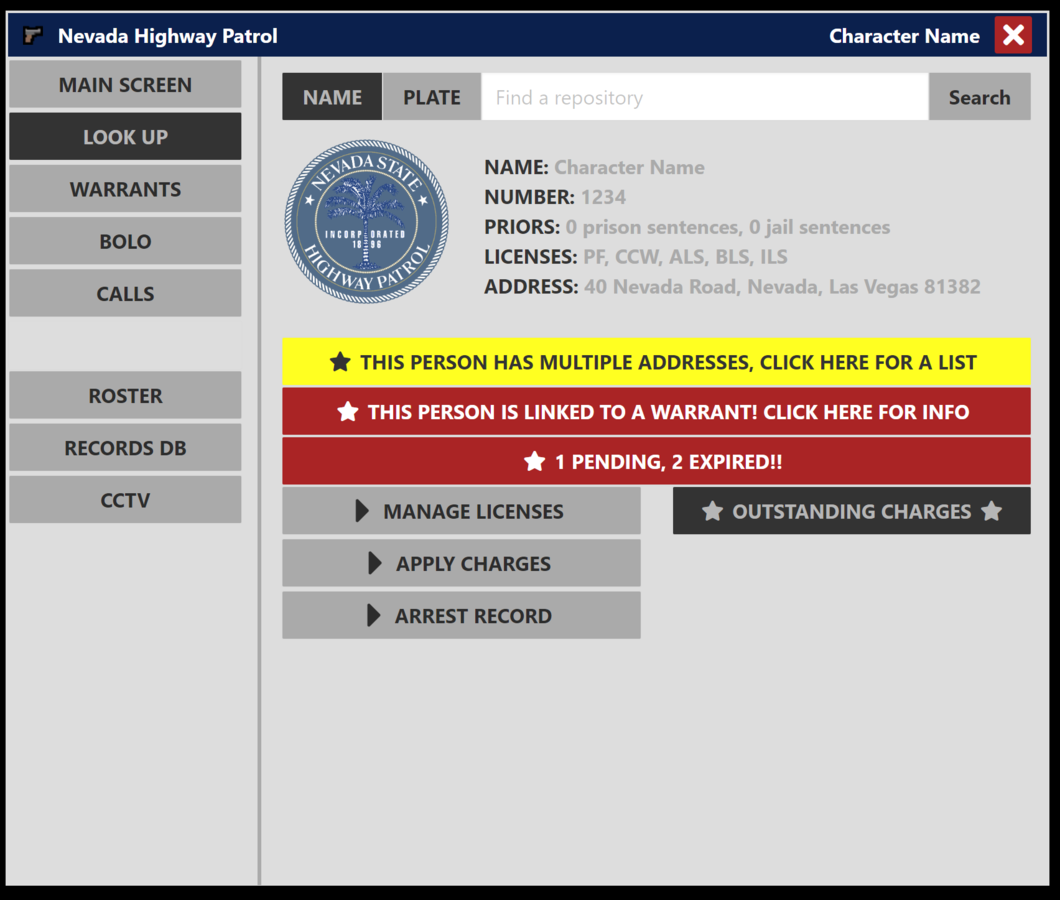Click the Nevada State Highway Patrol seal
1060x900 pixels.
pos(367,221)
